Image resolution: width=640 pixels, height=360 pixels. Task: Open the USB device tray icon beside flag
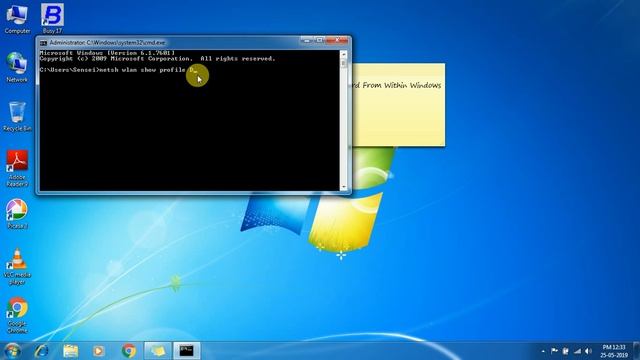[x=566, y=351]
